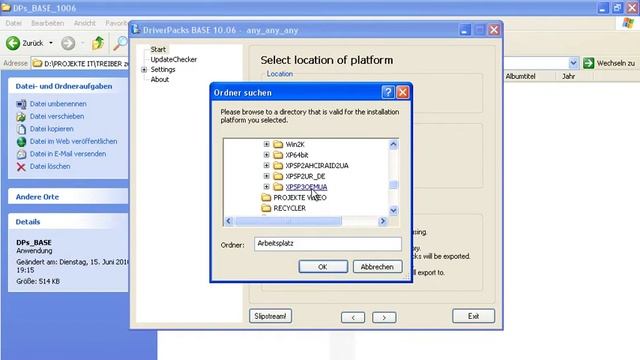Image resolution: width=640 pixels, height=360 pixels.
Task: Click the Details panel header
Action: click(x=68, y=222)
